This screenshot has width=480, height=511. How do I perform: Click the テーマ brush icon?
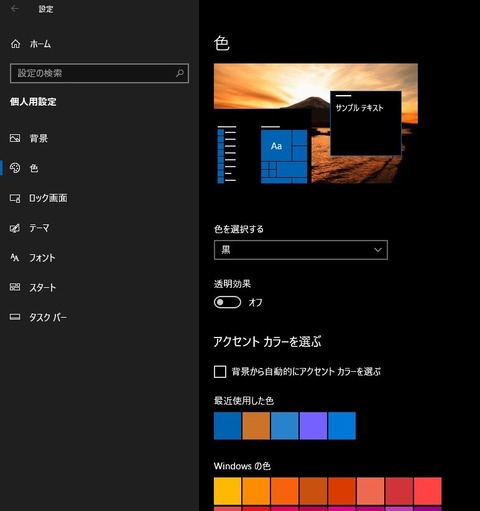[15, 228]
